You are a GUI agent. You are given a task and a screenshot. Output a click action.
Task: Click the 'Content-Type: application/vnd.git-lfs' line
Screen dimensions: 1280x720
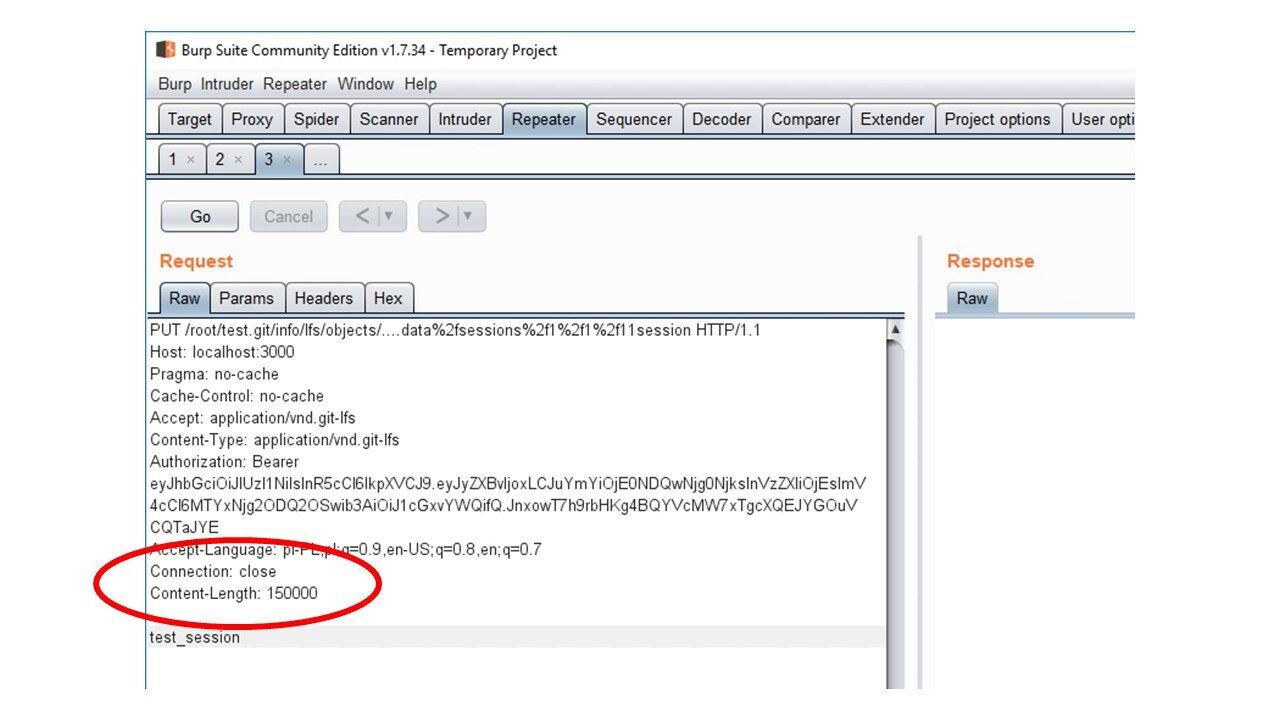click(x=275, y=440)
